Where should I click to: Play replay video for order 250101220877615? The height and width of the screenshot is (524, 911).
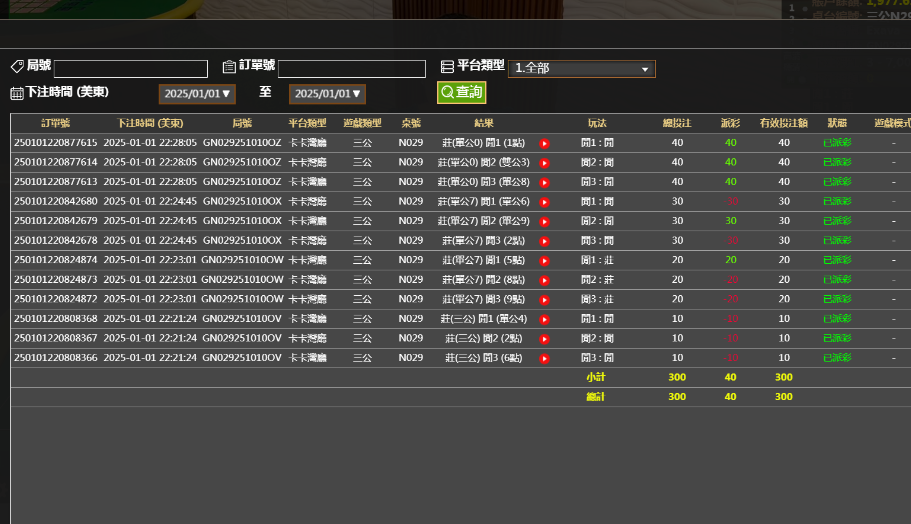[x=545, y=143]
